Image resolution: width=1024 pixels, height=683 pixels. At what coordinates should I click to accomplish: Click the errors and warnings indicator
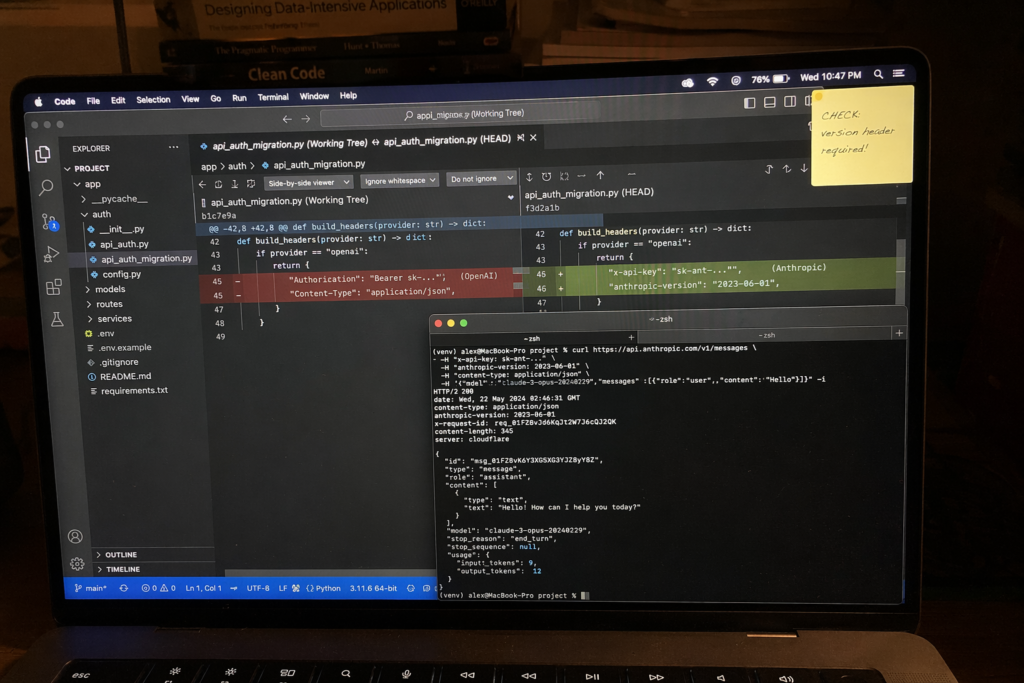159,588
